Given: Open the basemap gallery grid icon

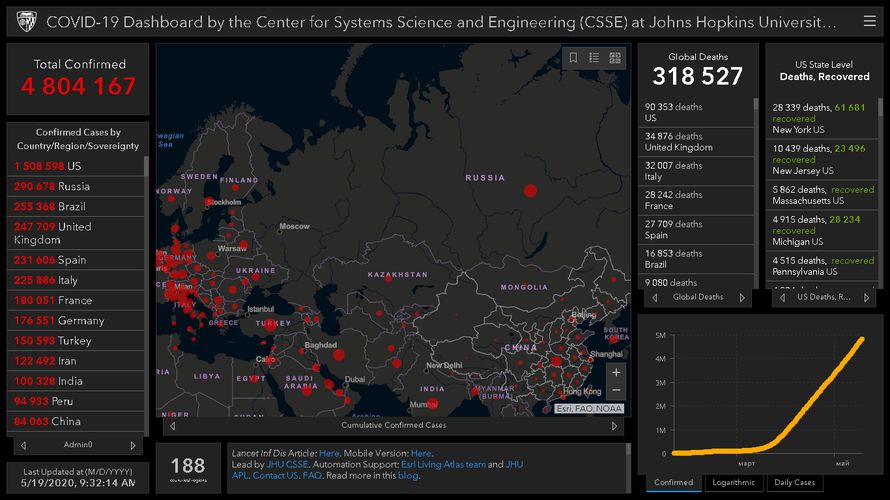Looking at the screenshot, I should tap(615, 58).
